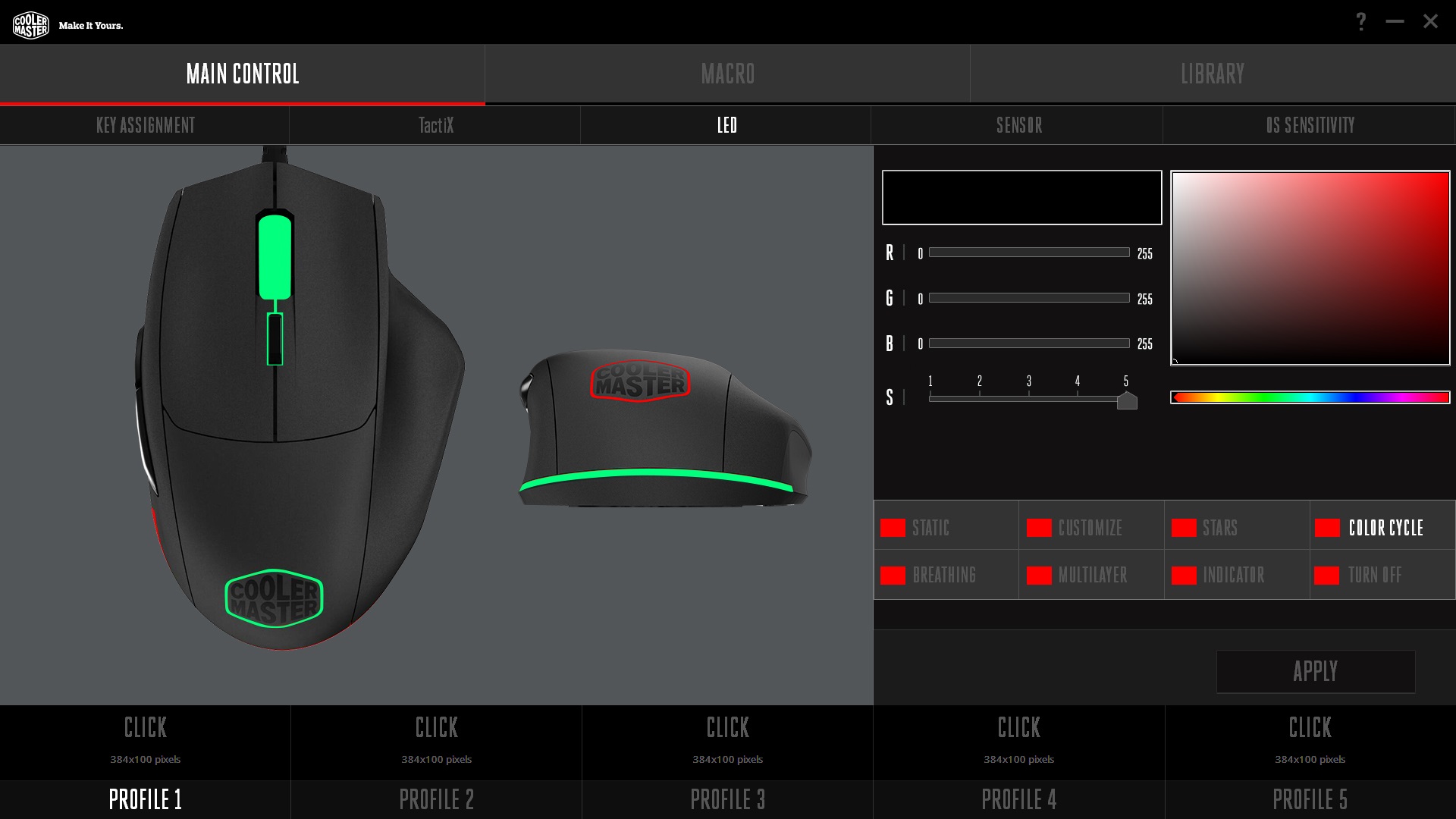This screenshot has width=1456, height=819.
Task: Switch to PROFILE 1
Action: point(145,799)
